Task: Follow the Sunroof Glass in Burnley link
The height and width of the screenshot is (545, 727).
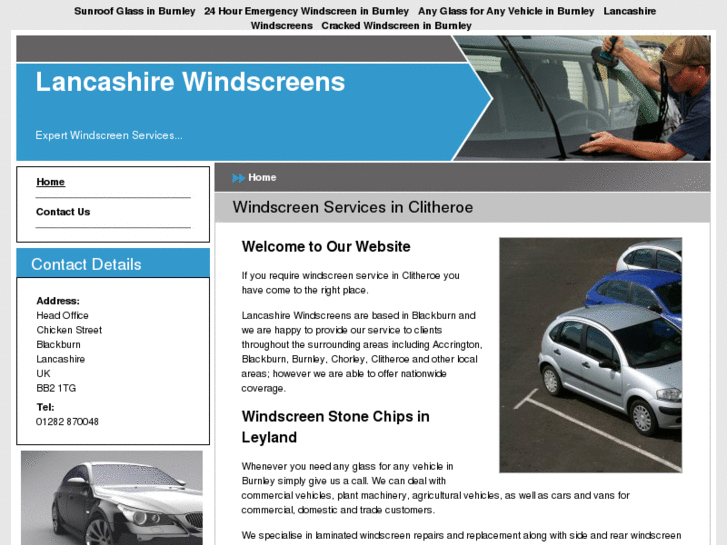Action: [134, 11]
